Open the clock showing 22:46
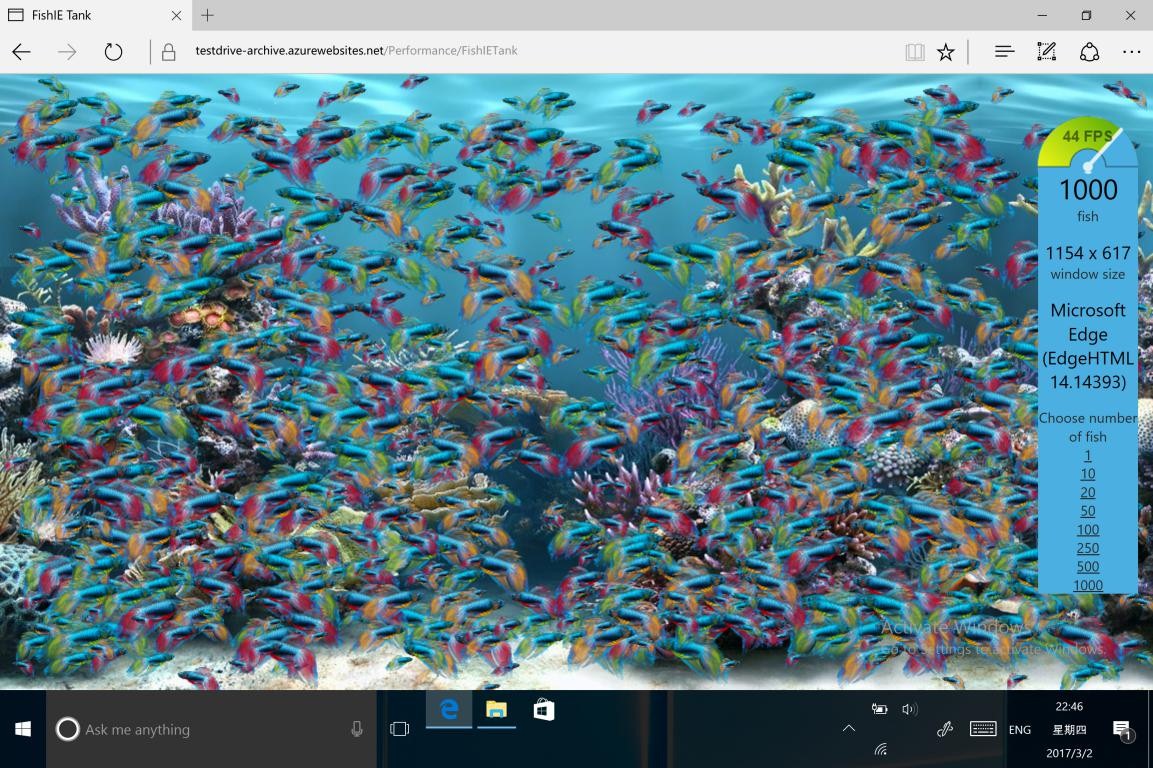 [x=1069, y=729]
